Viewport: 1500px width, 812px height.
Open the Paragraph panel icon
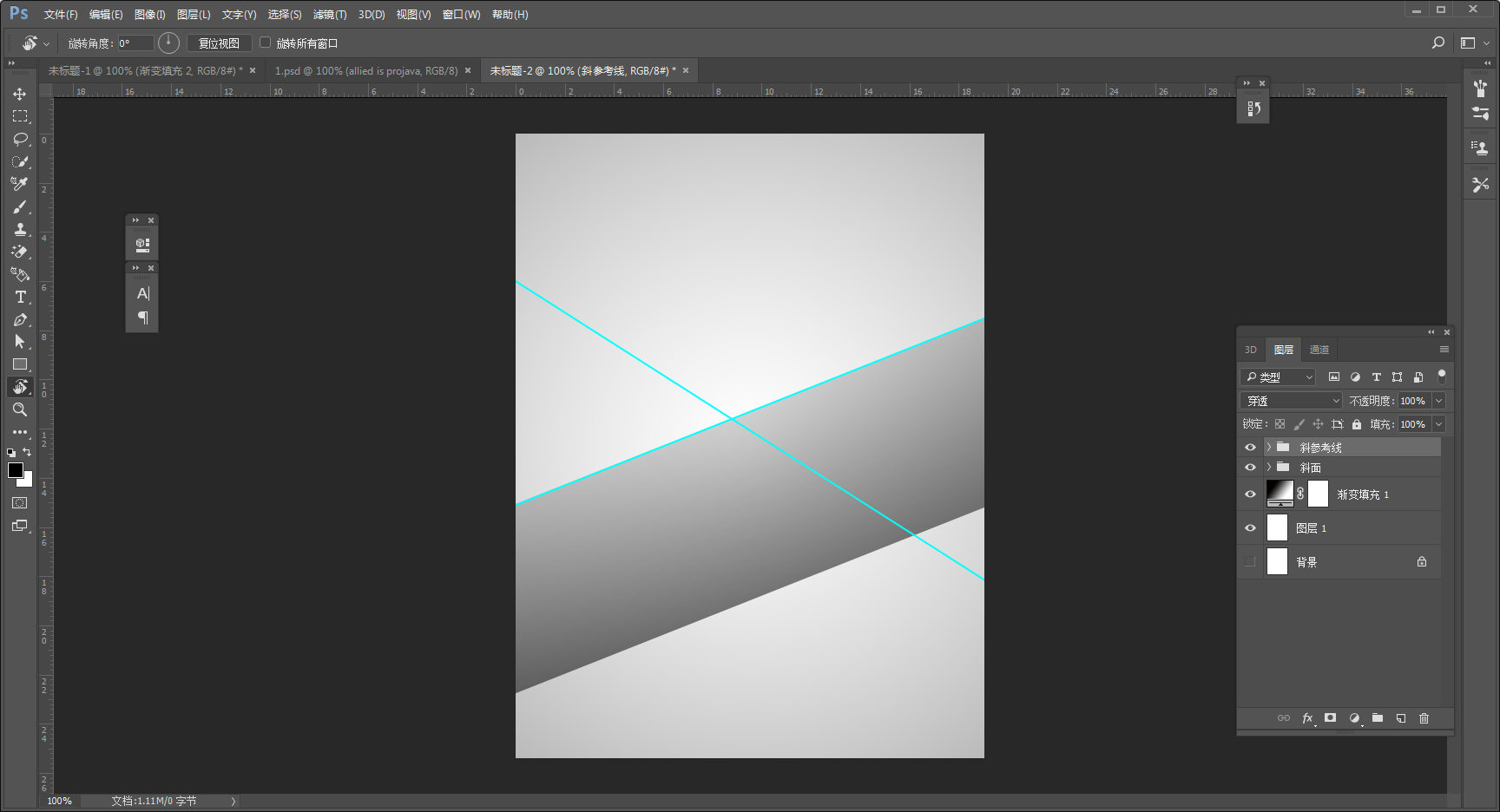143,318
